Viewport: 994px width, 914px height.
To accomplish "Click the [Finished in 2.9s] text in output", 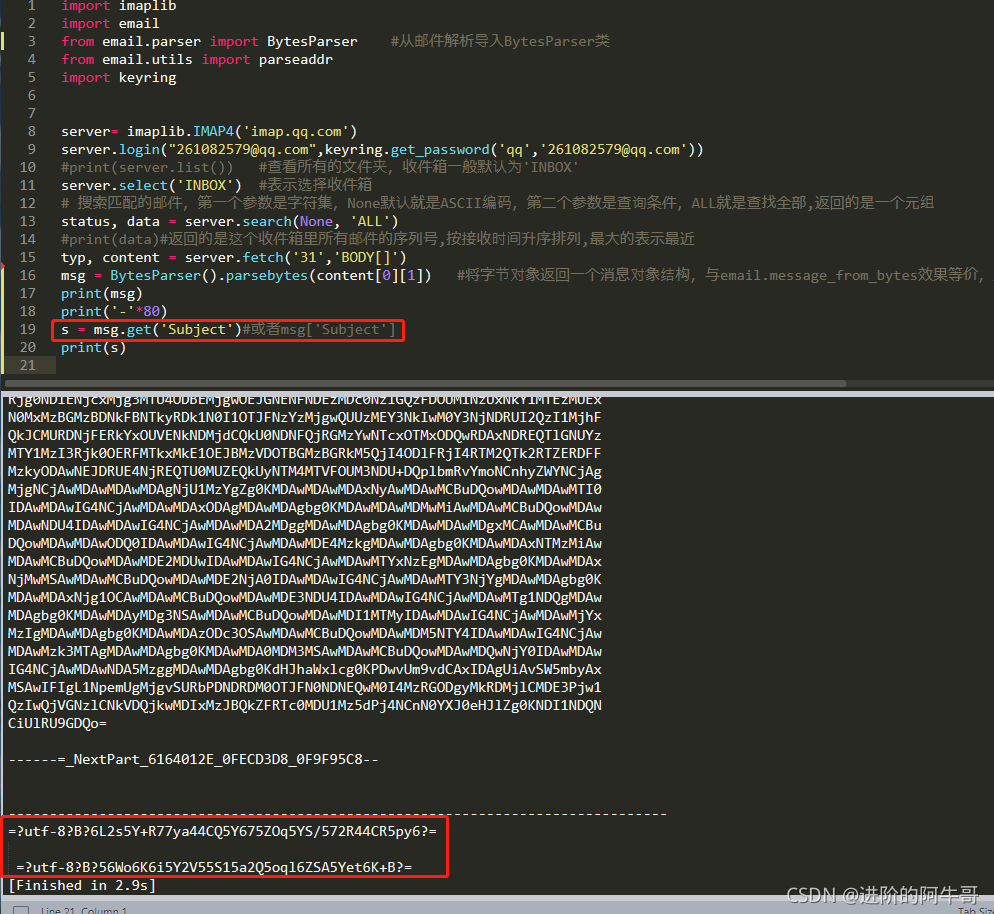I will [x=80, y=885].
